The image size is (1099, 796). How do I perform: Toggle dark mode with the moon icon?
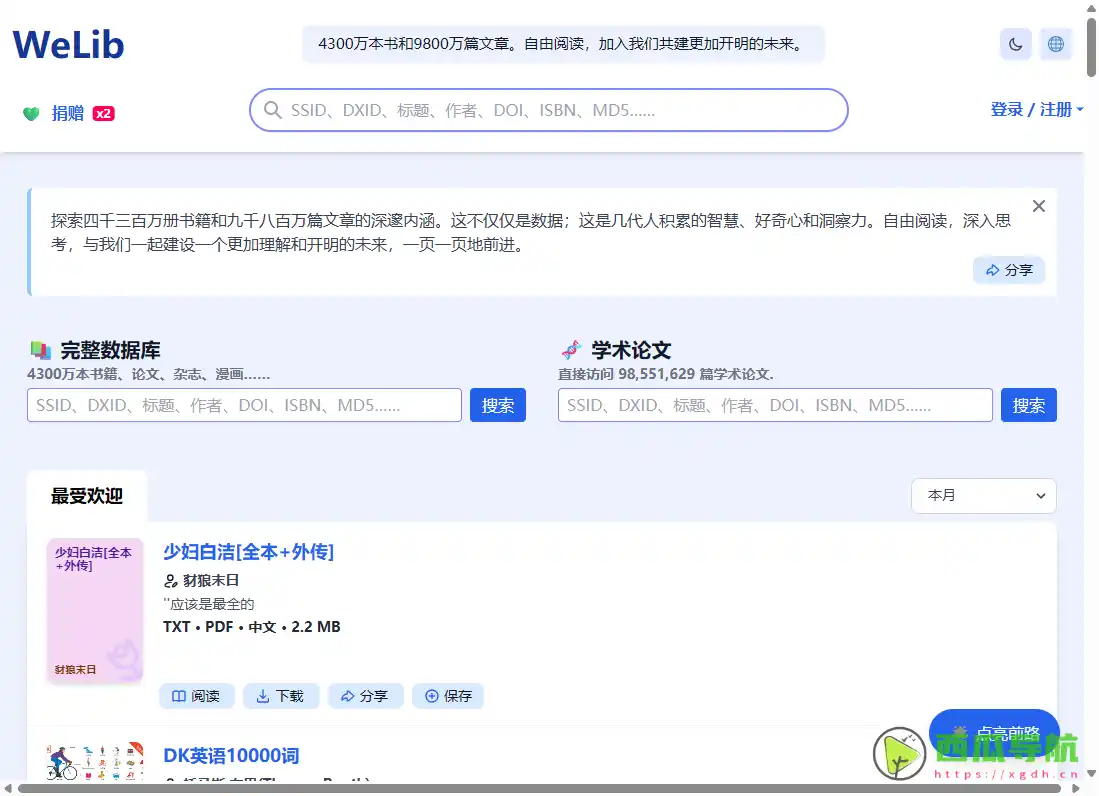coord(1016,44)
